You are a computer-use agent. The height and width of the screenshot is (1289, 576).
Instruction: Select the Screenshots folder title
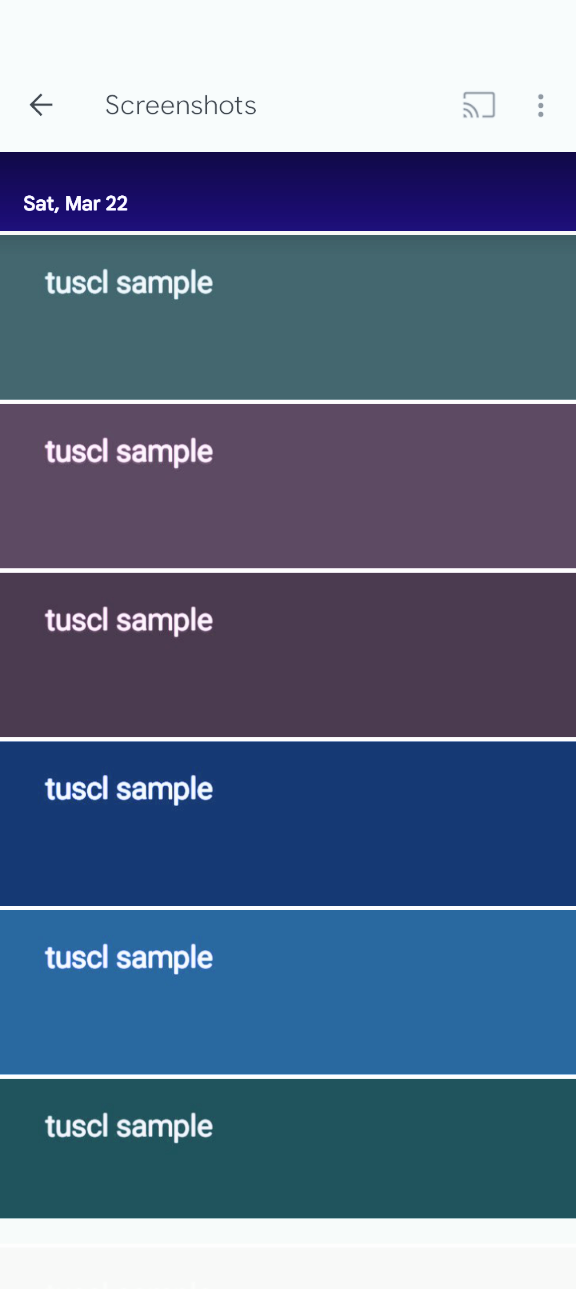pyautogui.click(x=181, y=105)
